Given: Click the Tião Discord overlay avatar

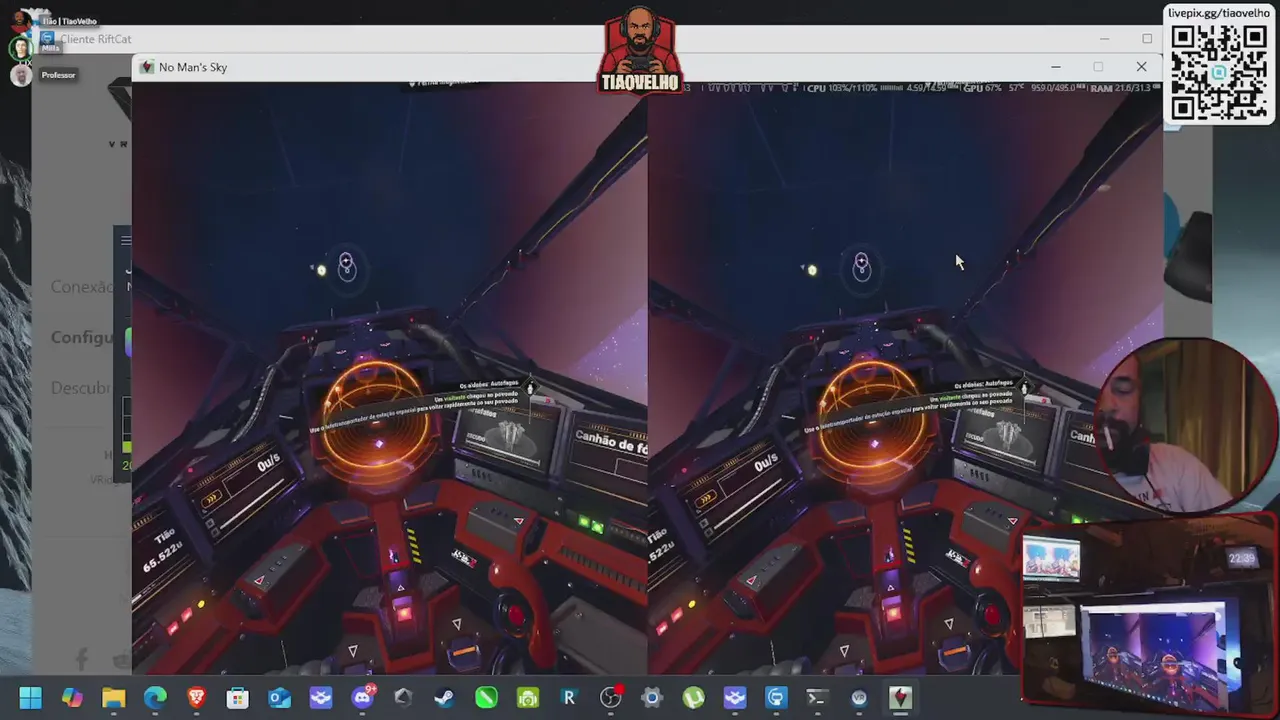Looking at the screenshot, I should click(x=19, y=21).
